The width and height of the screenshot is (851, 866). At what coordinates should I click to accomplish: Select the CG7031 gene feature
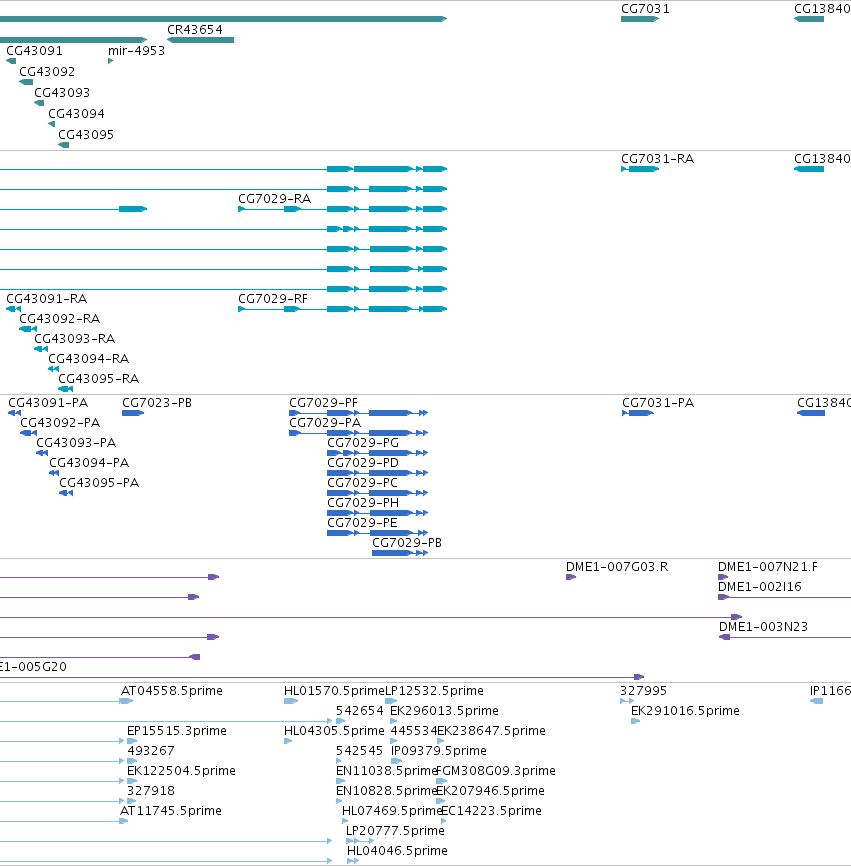coord(640,19)
